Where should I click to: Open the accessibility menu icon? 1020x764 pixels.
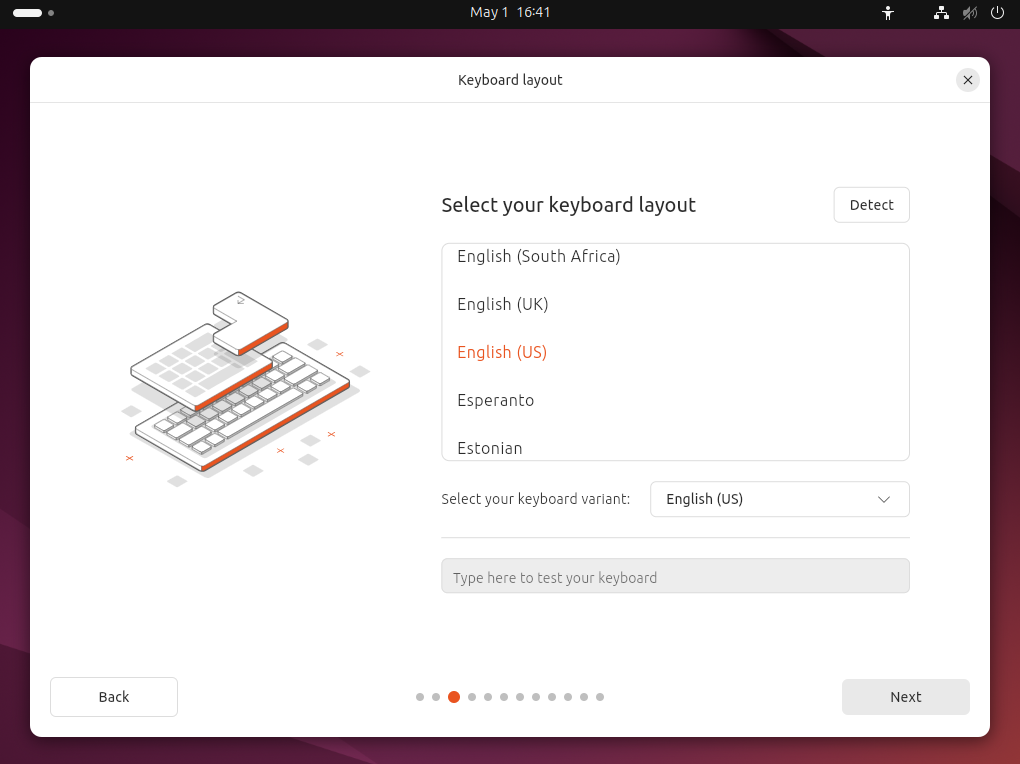point(887,13)
